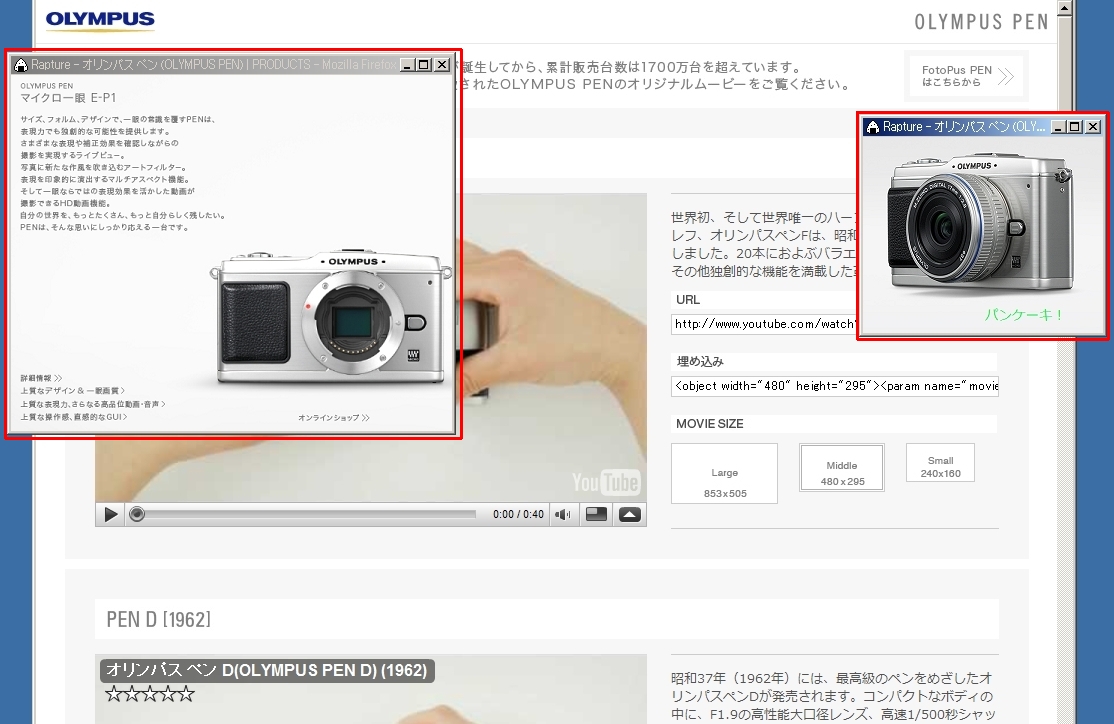The image size is (1114, 724).
Task: Click the PEN D [1962] section heading
Action: [158, 620]
